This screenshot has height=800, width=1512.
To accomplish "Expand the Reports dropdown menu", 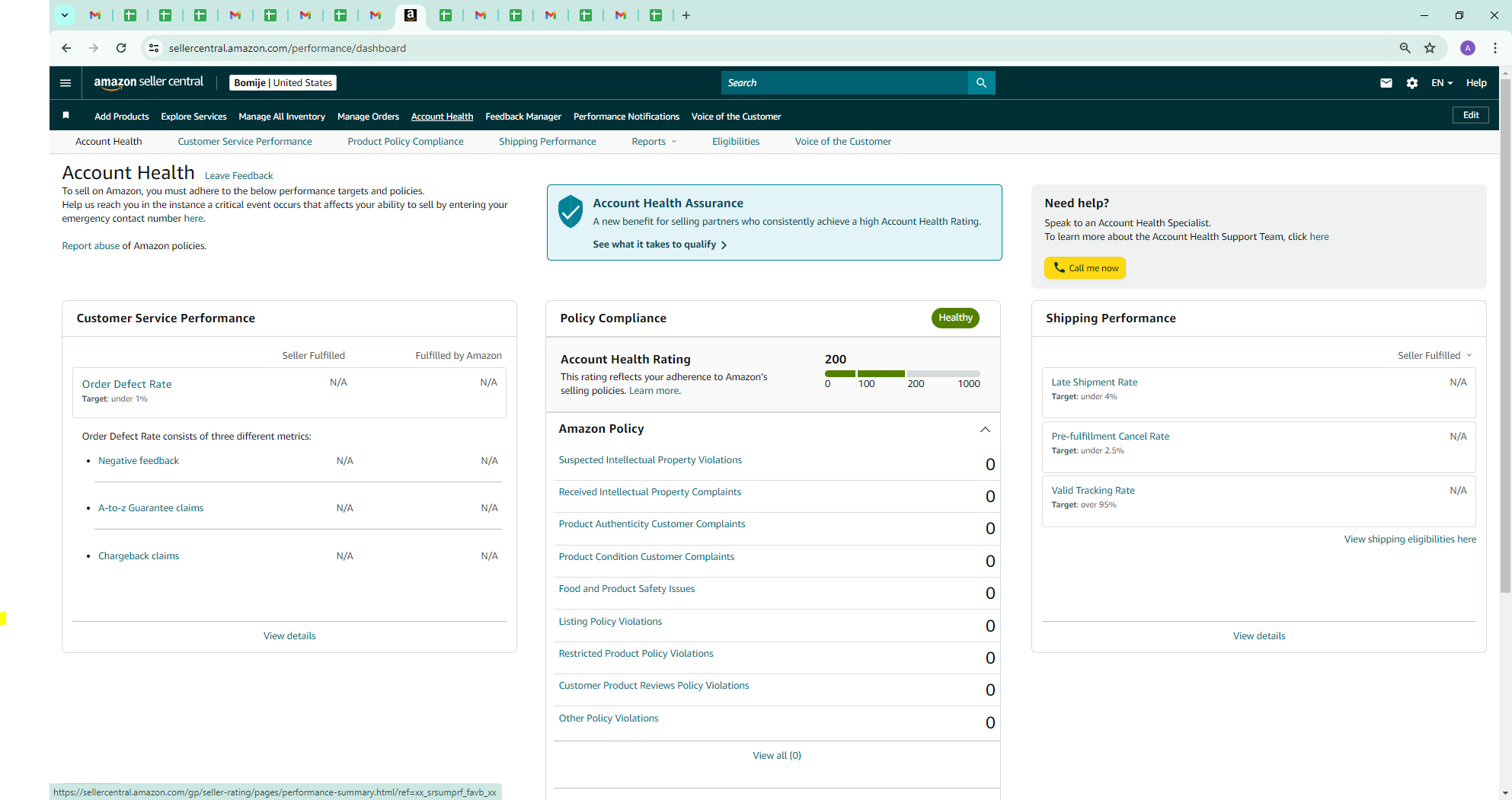I will [x=654, y=142].
